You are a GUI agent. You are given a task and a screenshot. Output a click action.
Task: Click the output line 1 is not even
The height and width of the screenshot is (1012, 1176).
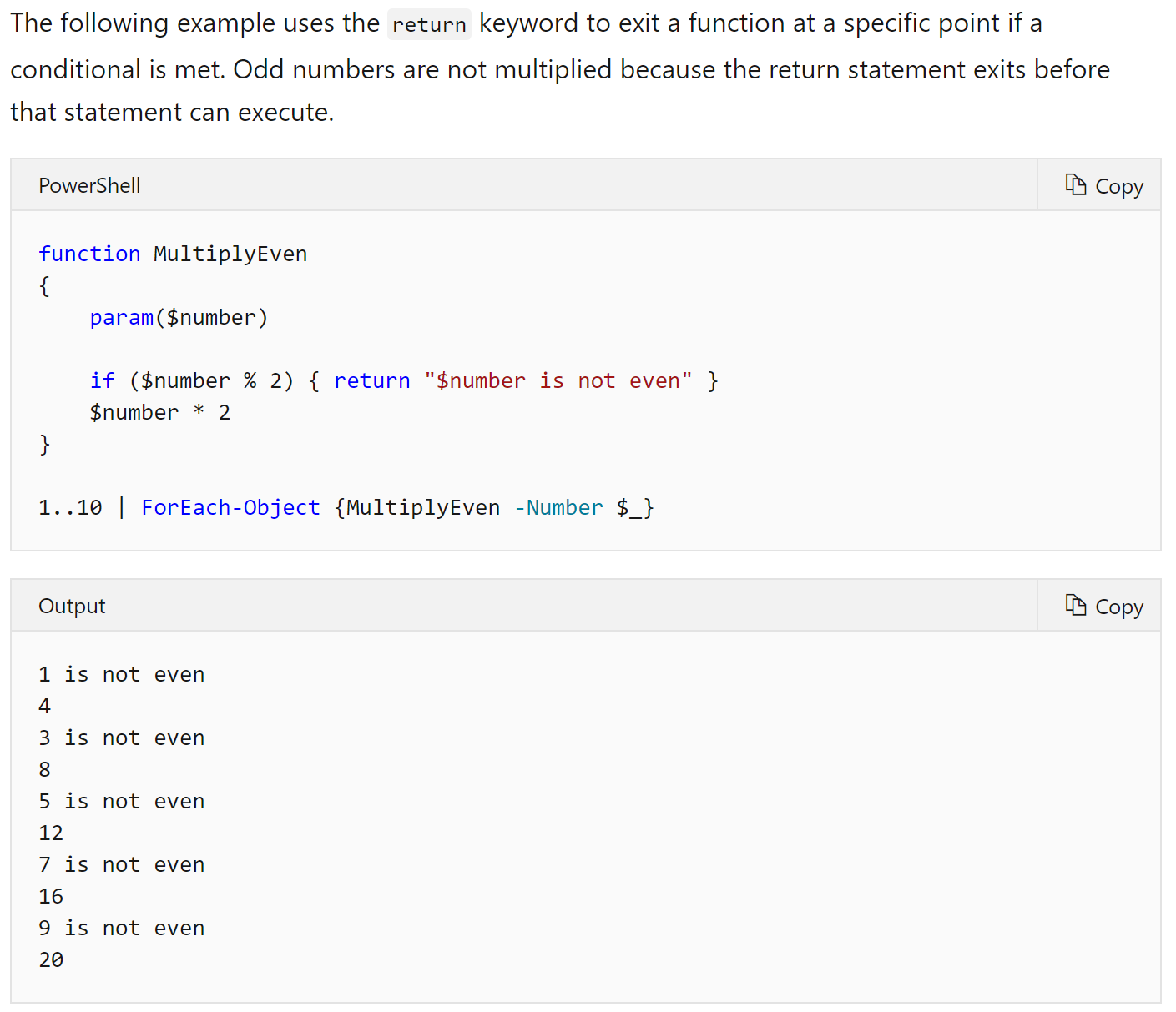[x=121, y=673]
